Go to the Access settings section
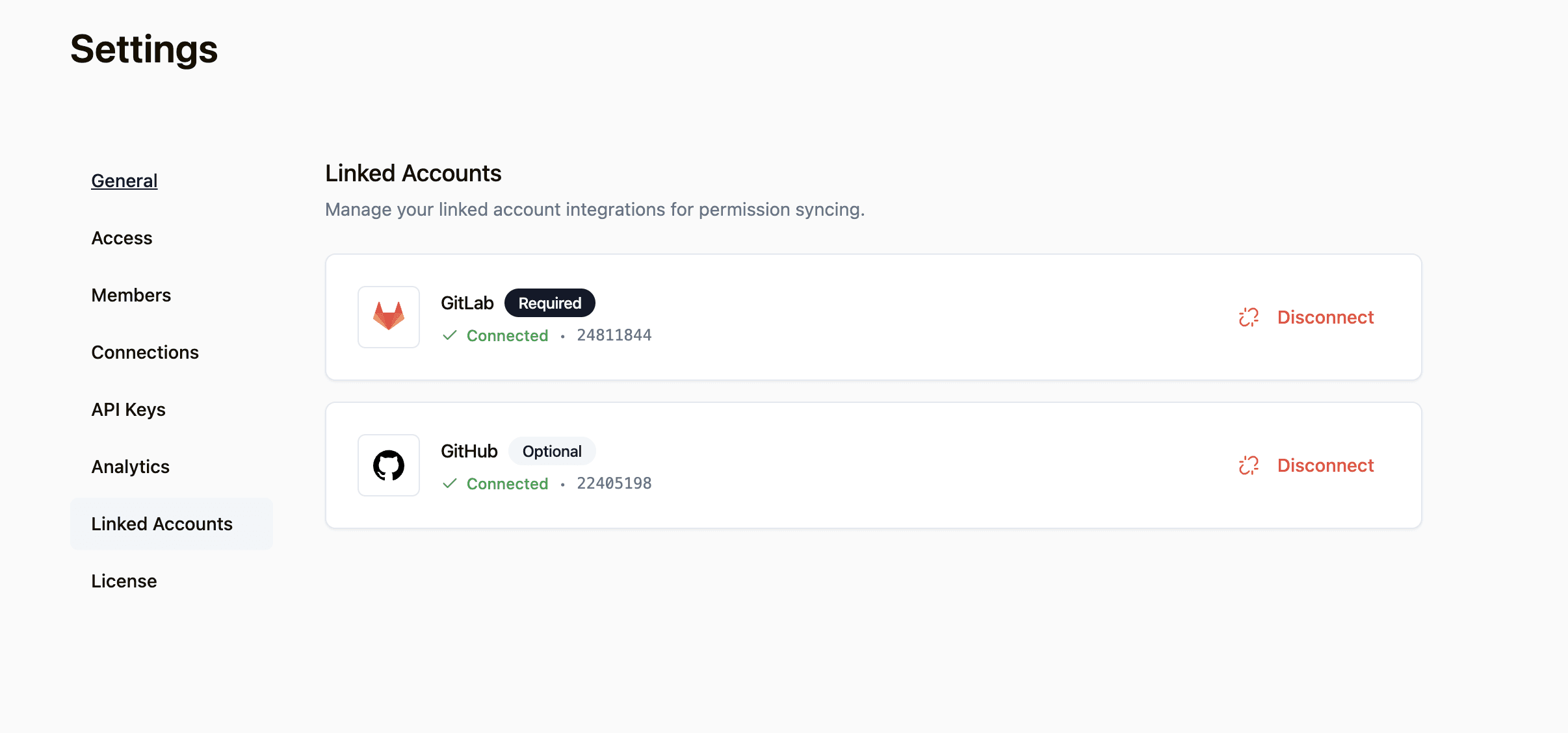1568x733 pixels. pyautogui.click(x=122, y=238)
